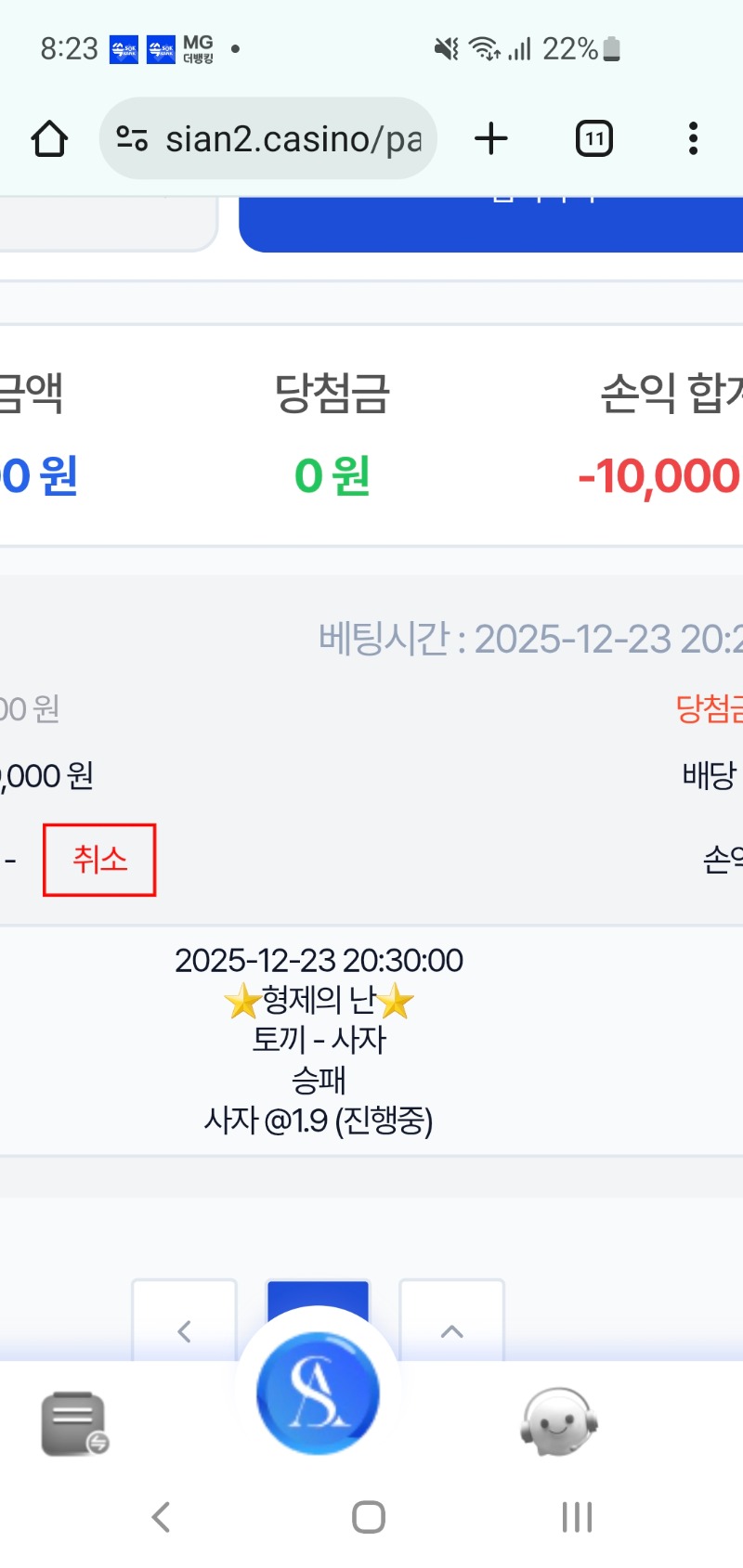Tap the 토끼 - 사자 match entry
Viewport: 743px width, 1568px height.
tap(319, 1039)
